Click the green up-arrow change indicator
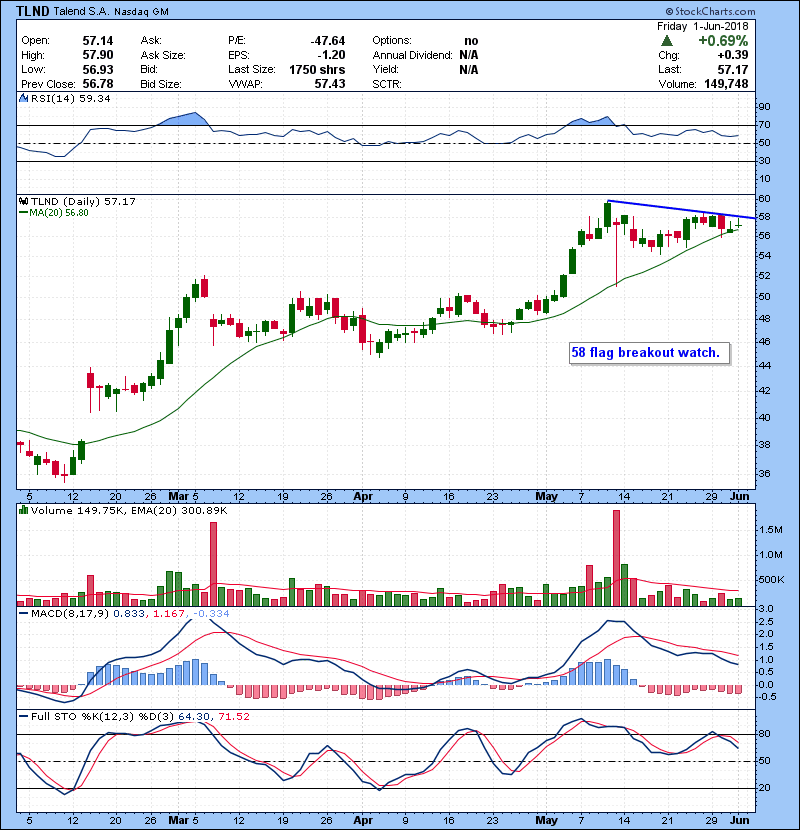Screen dimensions: 800x830 click(x=667, y=40)
